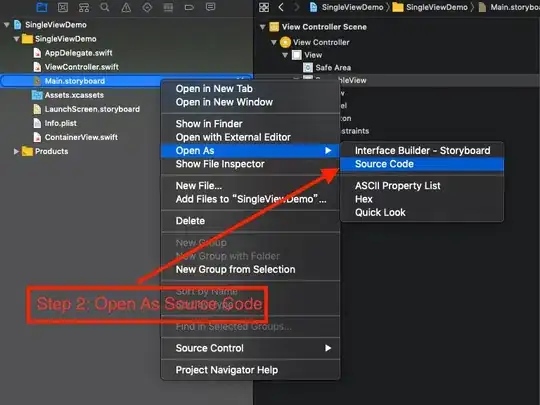This screenshot has height=405, width=540.
Task: Go back with the editor back arrow
Action: coord(281,7)
